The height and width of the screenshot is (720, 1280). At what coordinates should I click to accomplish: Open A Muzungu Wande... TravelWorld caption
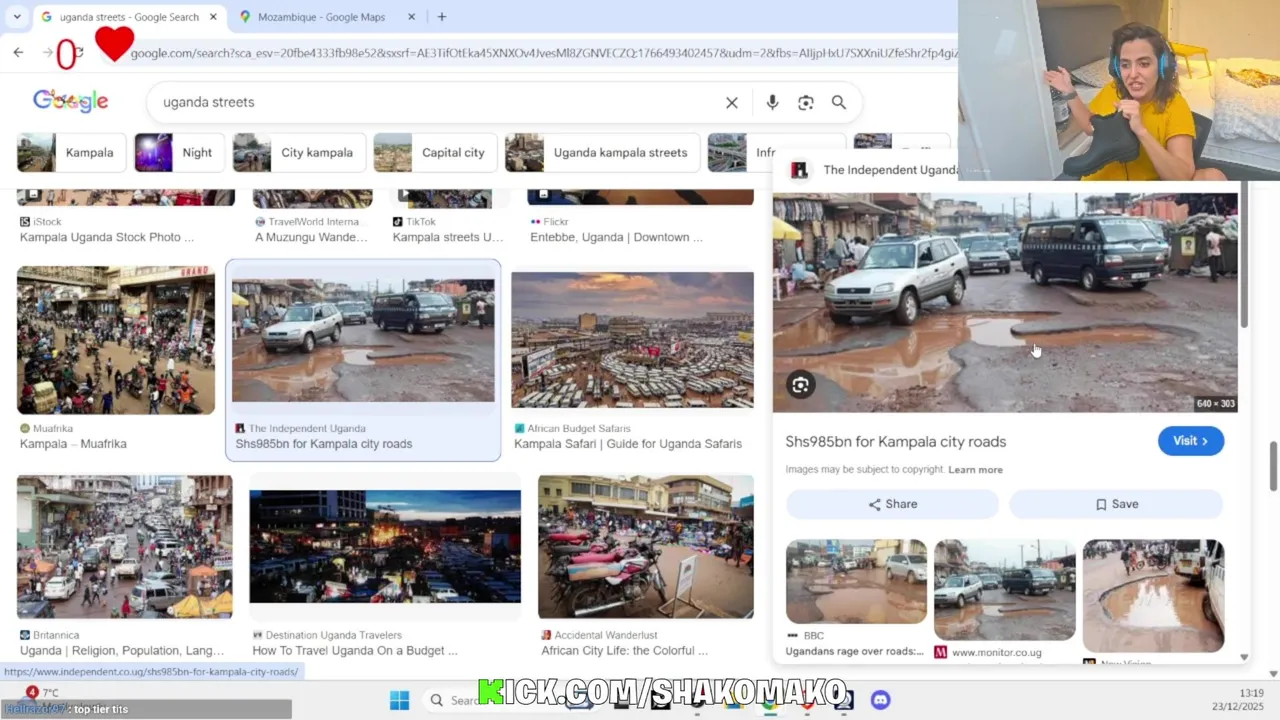pos(311,238)
